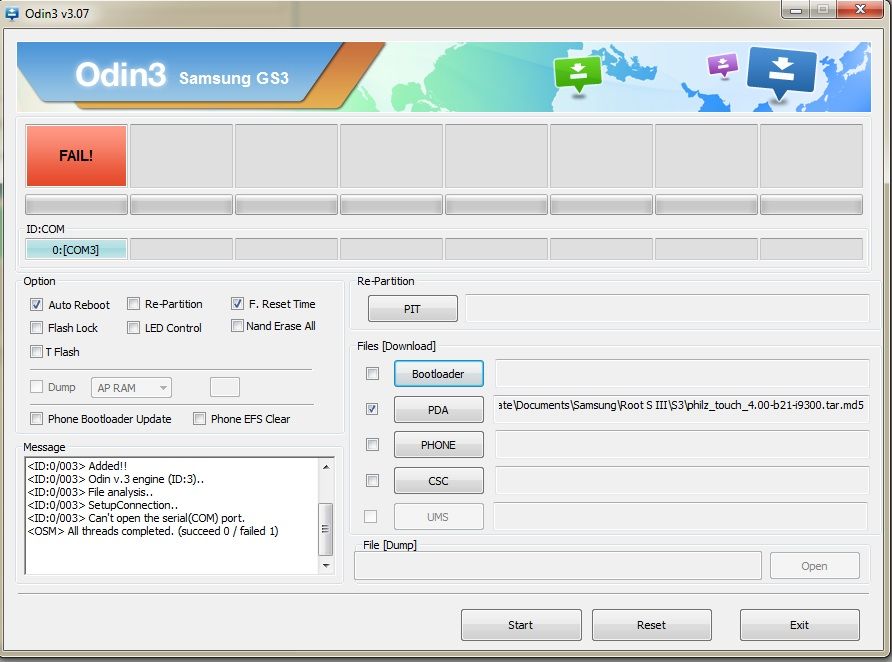Uncheck the Auto Reboot checkbox
This screenshot has height=662, width=892.
tap(37, 305)
